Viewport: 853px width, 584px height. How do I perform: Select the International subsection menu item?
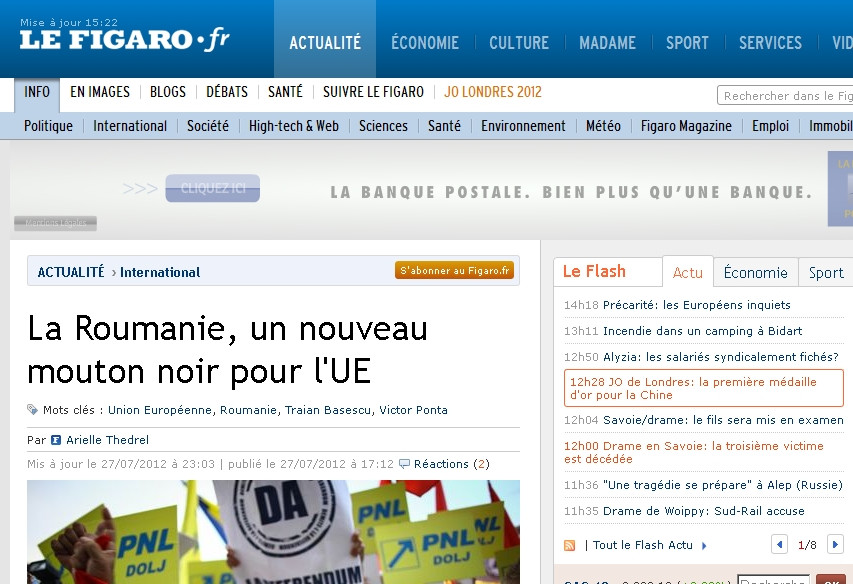(130, 126)
